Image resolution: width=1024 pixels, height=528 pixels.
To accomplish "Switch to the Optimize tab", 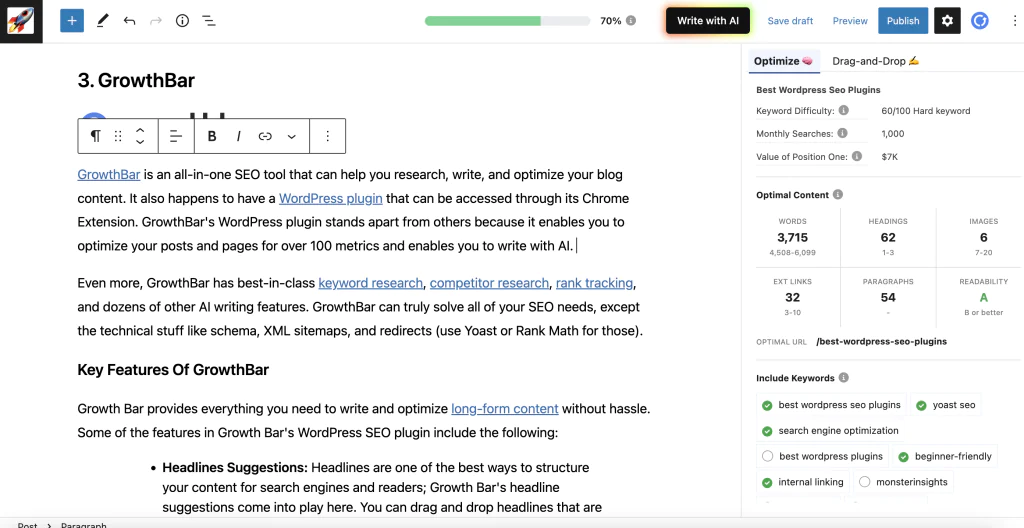I will pyautogui.click(x=783, y=61).
